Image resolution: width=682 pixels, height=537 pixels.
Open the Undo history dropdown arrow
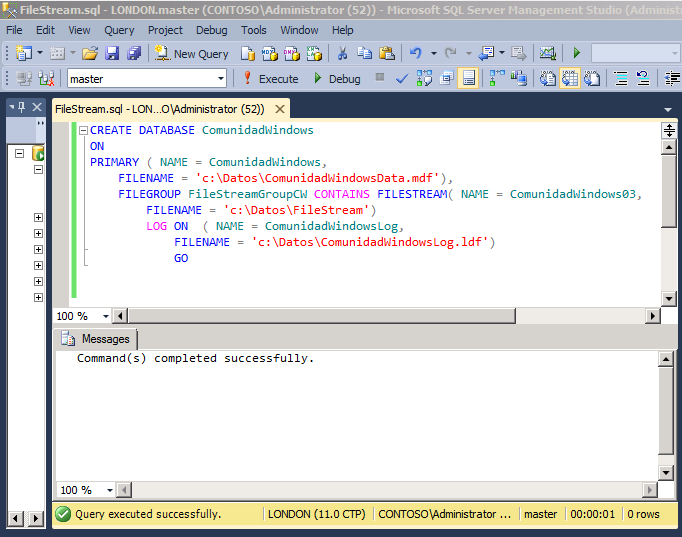pyautogui.click(x=434, y=53)
